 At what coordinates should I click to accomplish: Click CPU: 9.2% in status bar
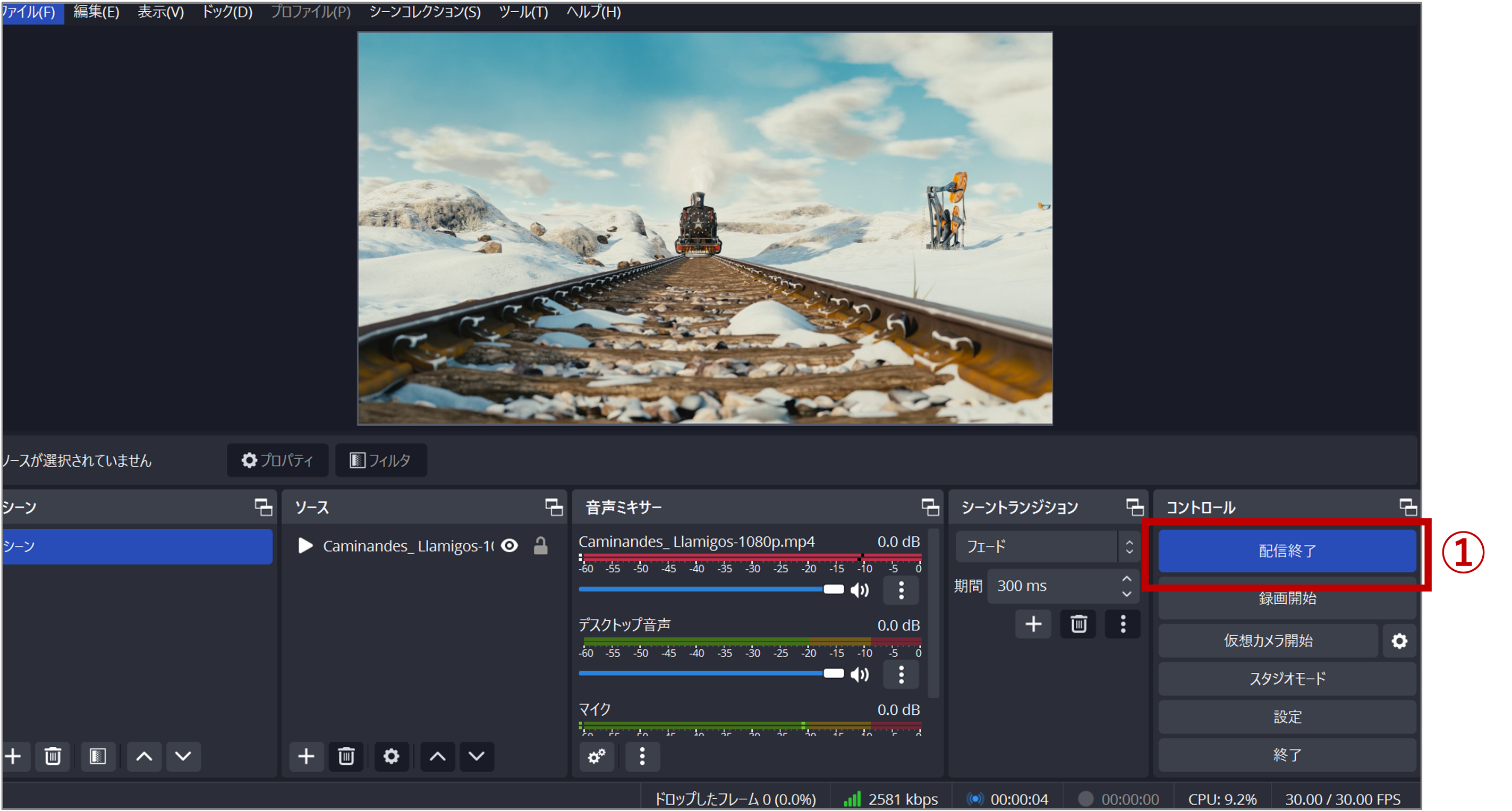tap(1222, 799)
